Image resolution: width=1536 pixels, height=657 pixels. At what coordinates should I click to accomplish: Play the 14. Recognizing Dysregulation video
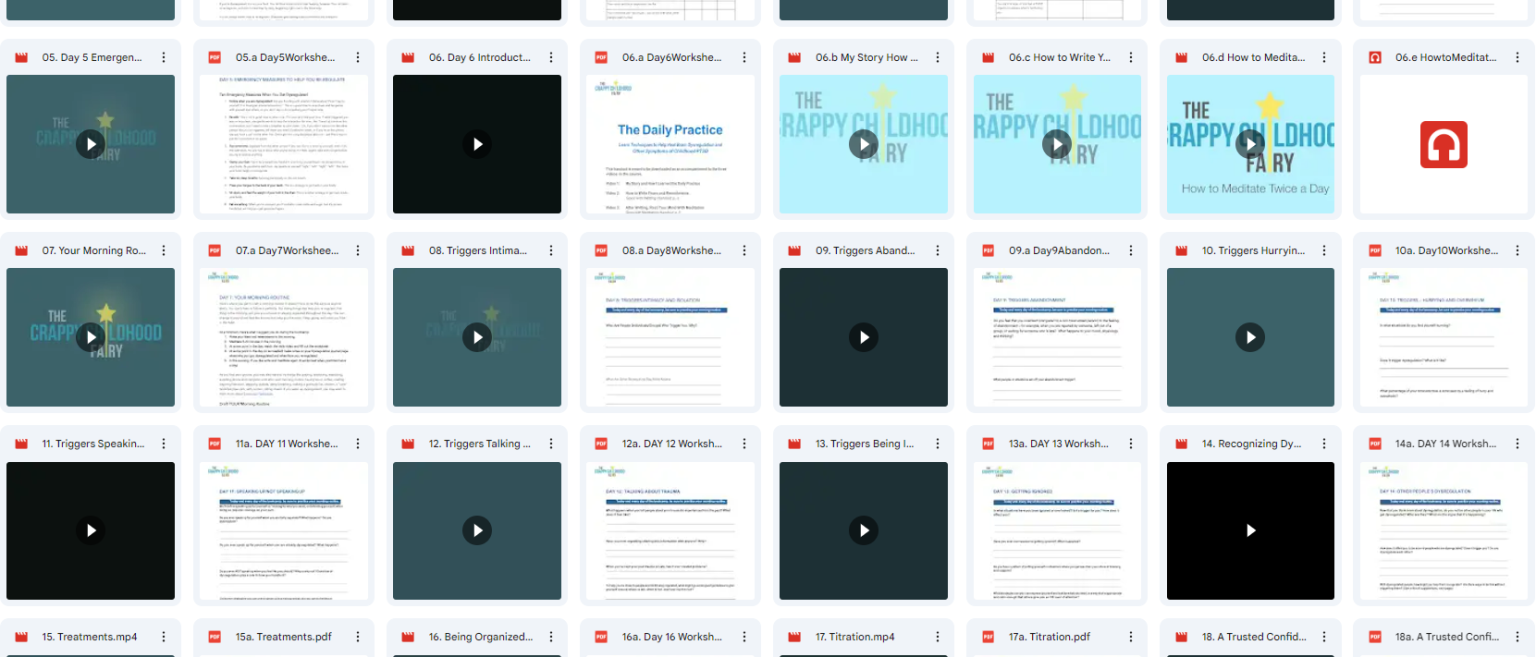tap(1250, 530)
